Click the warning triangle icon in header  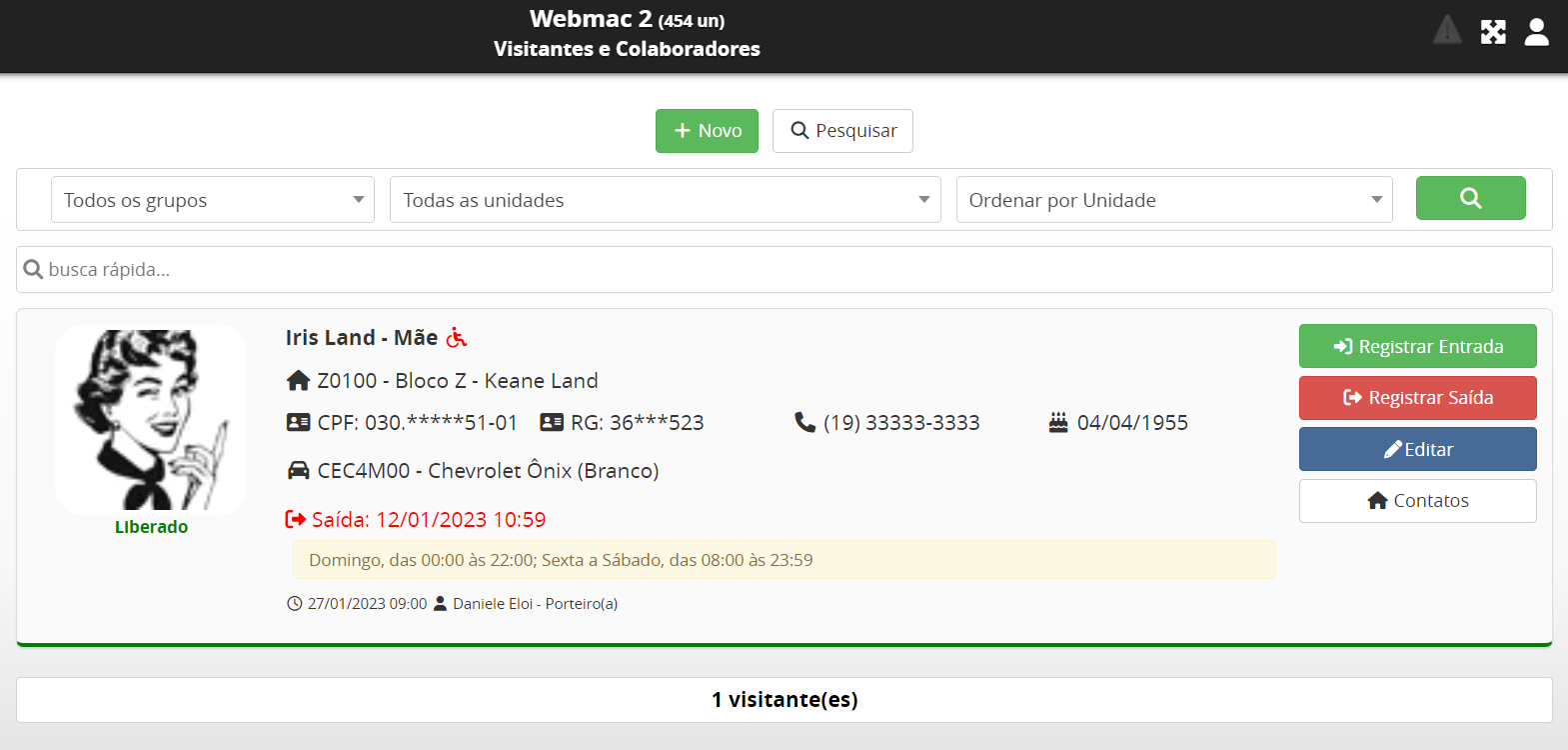tap(1446, 31)
